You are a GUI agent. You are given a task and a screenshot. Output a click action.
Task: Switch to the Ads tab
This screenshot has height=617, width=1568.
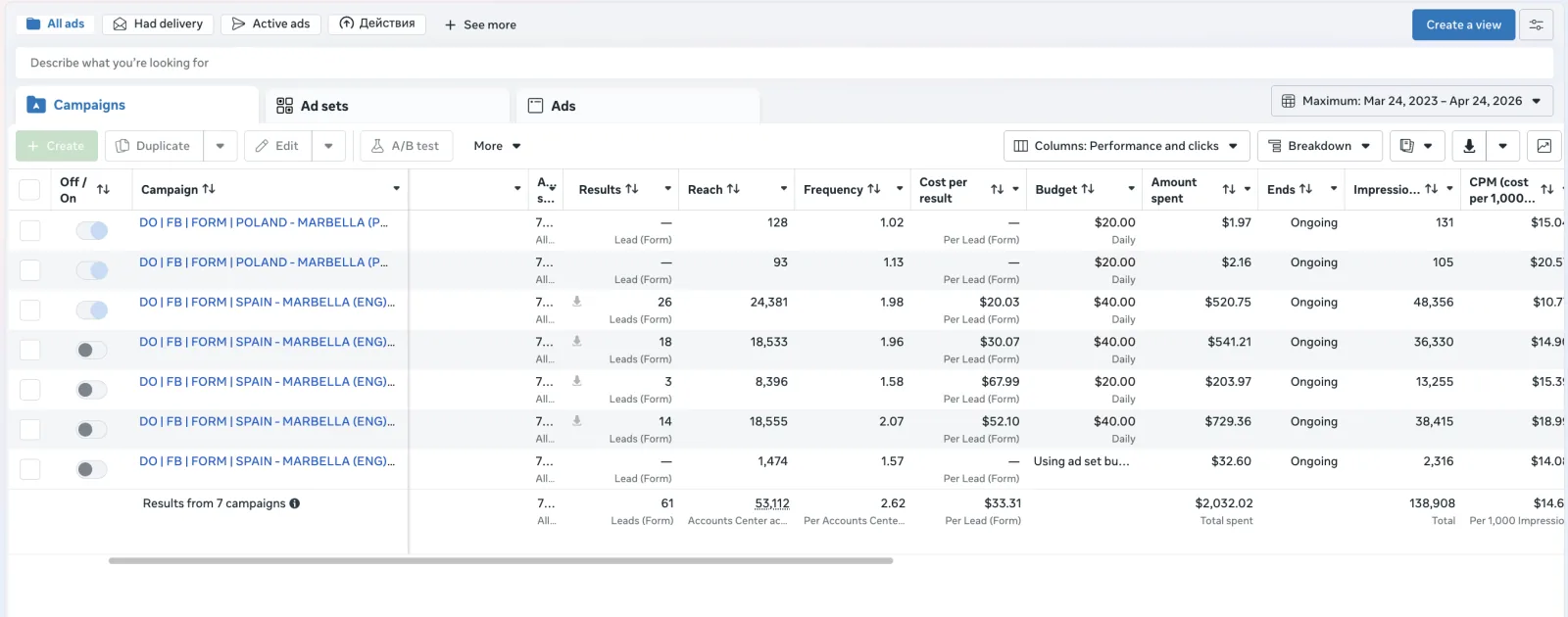click(638, 106)
